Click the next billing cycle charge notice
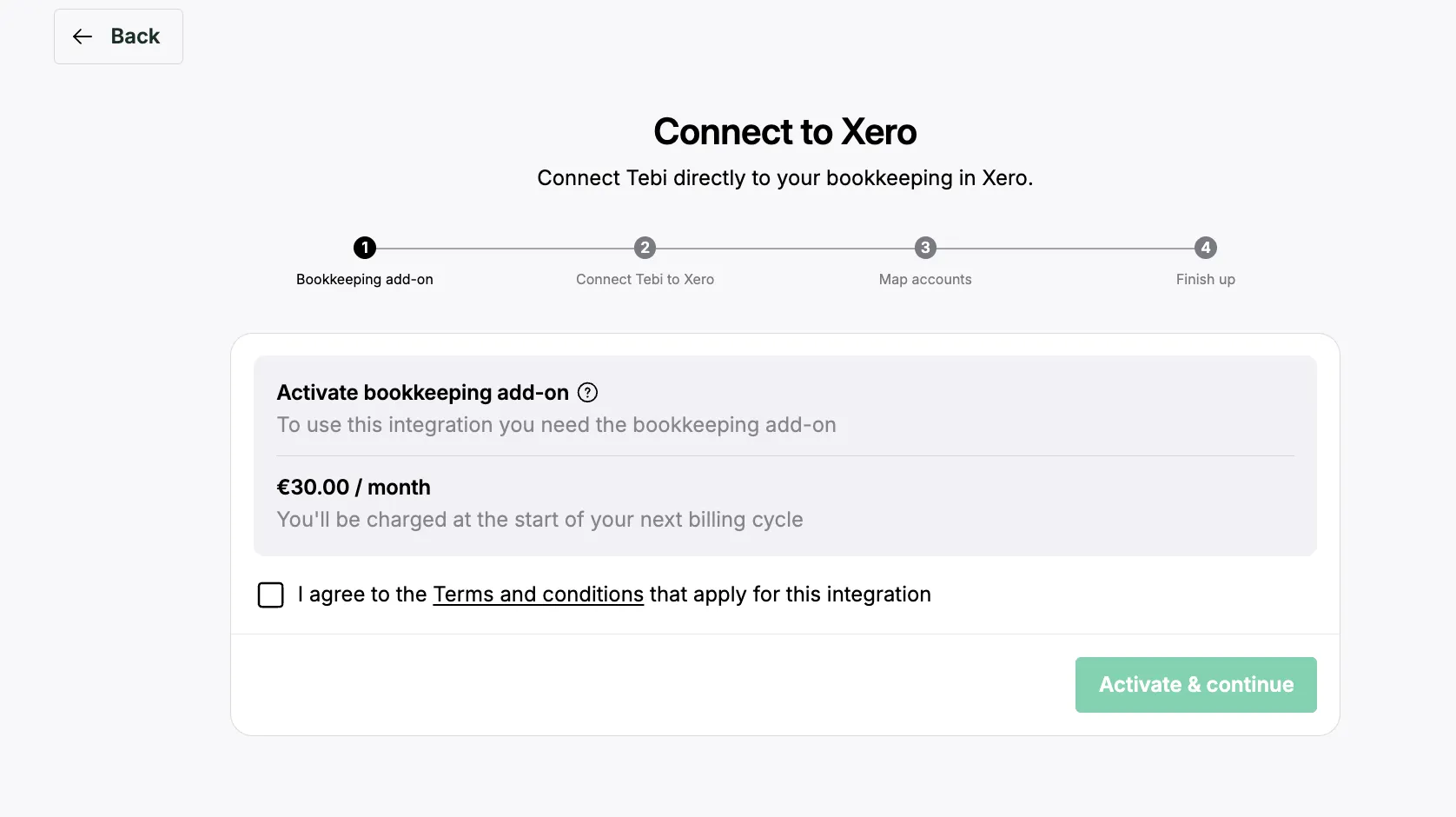1456x817 pixels. coord(539,520)
